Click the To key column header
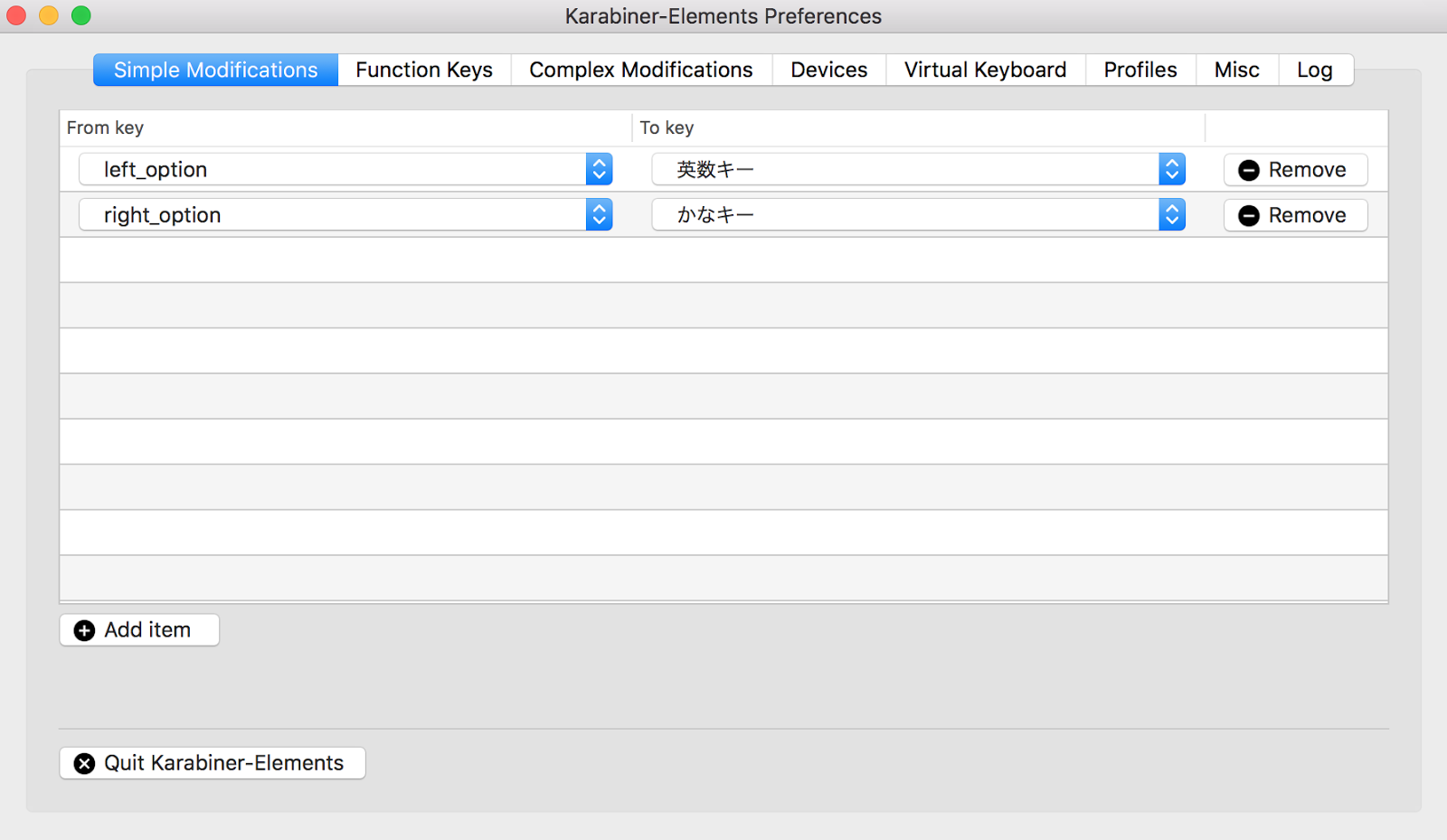 [919, 127]
